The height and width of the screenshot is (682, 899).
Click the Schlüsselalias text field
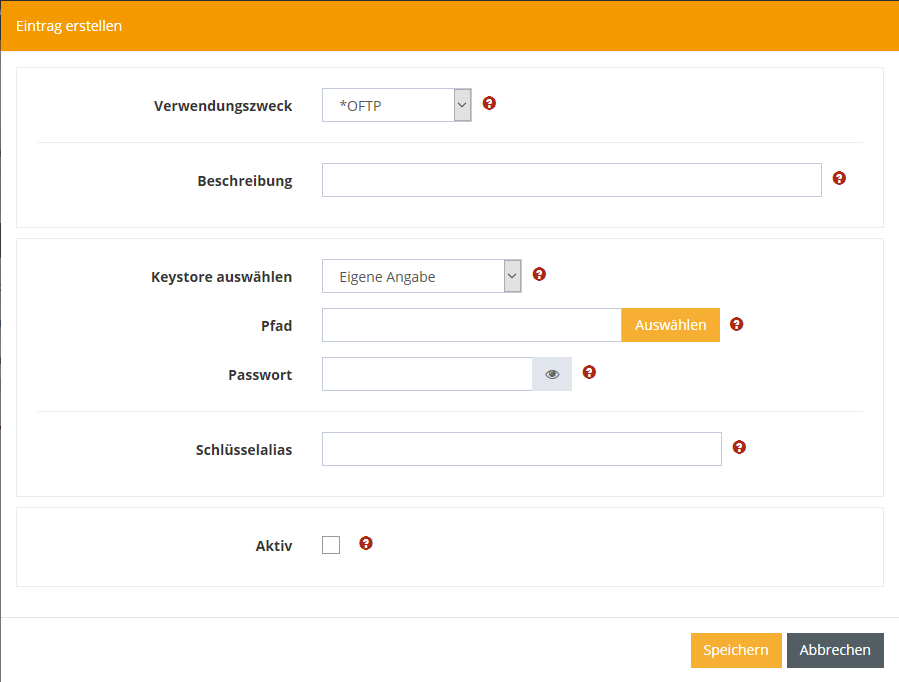pyautogui.click(x=521, y=449)
